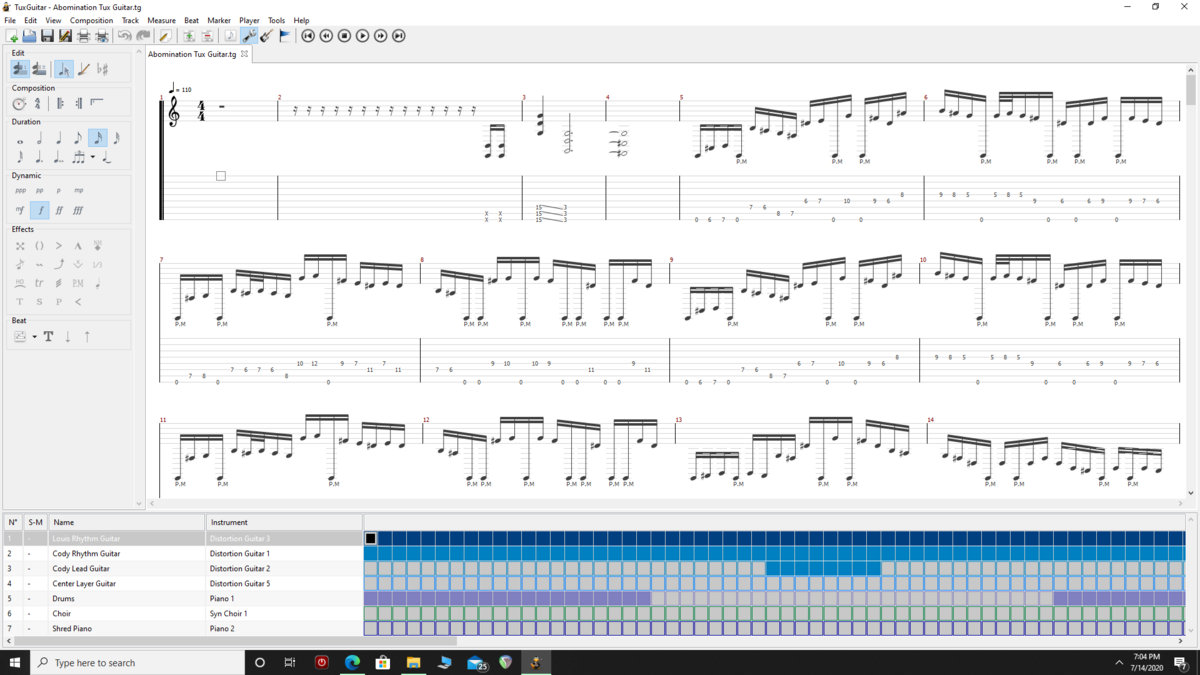This screenshot has height=675, width=1200.
Task: Select the whole note duration
Action: point(20,140)
